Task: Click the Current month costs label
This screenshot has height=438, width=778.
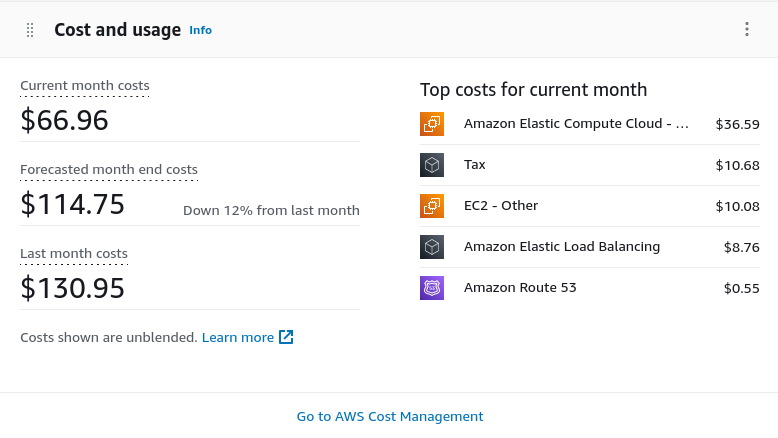Action: pyautogui.click(x=85, y=85)
